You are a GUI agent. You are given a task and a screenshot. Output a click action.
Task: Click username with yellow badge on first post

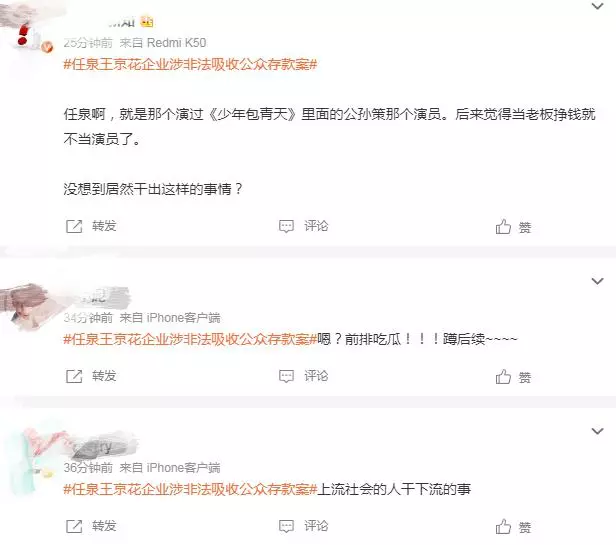[x=122, y=22]
